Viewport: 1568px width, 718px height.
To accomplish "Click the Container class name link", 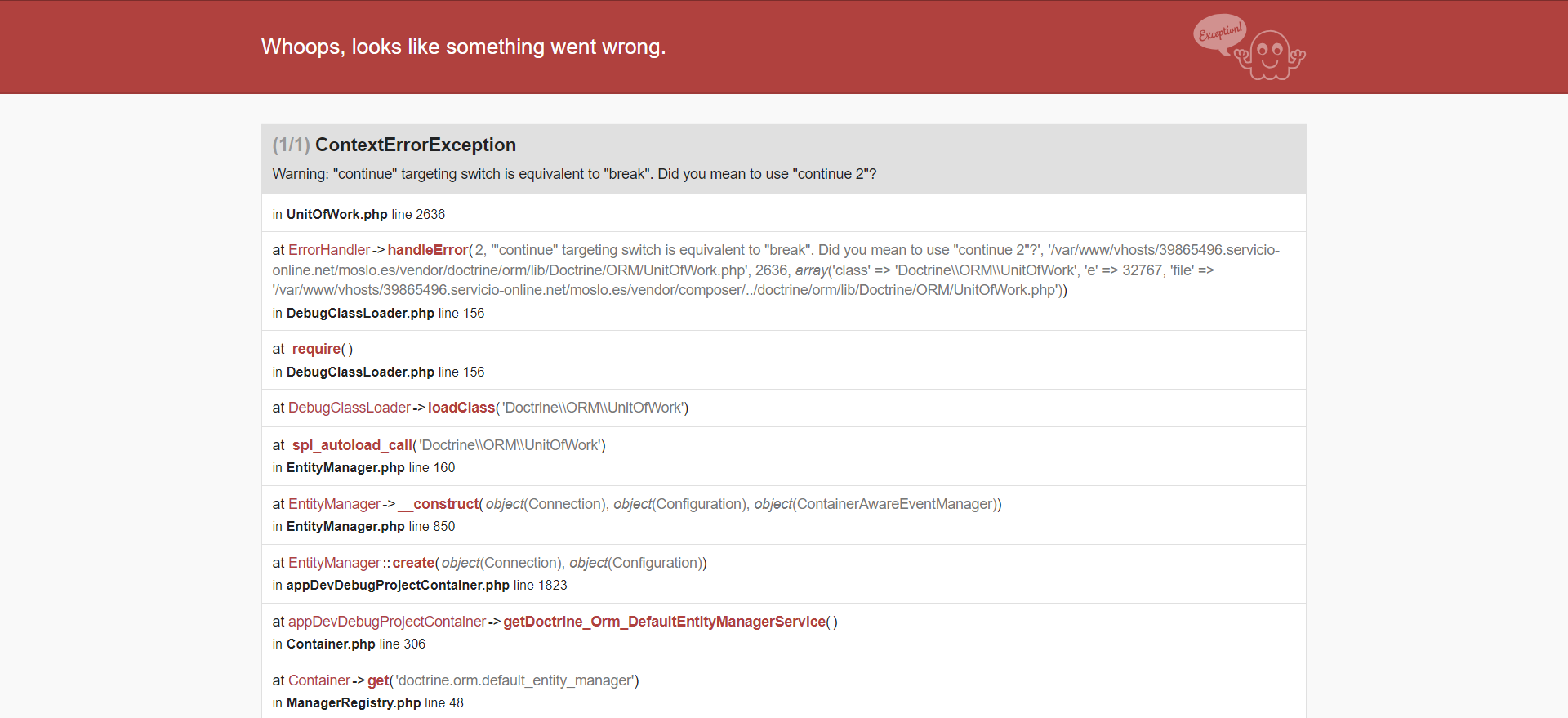I will tap(319, 680).
